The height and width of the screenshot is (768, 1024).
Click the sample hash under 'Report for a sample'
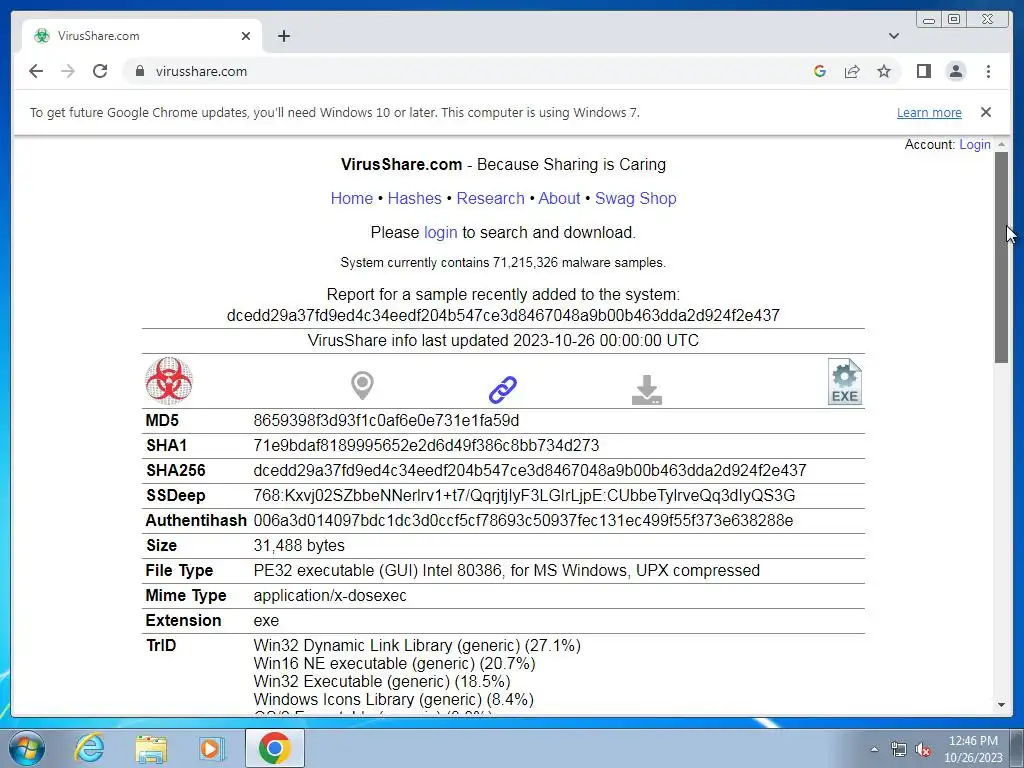pos(503,315)
